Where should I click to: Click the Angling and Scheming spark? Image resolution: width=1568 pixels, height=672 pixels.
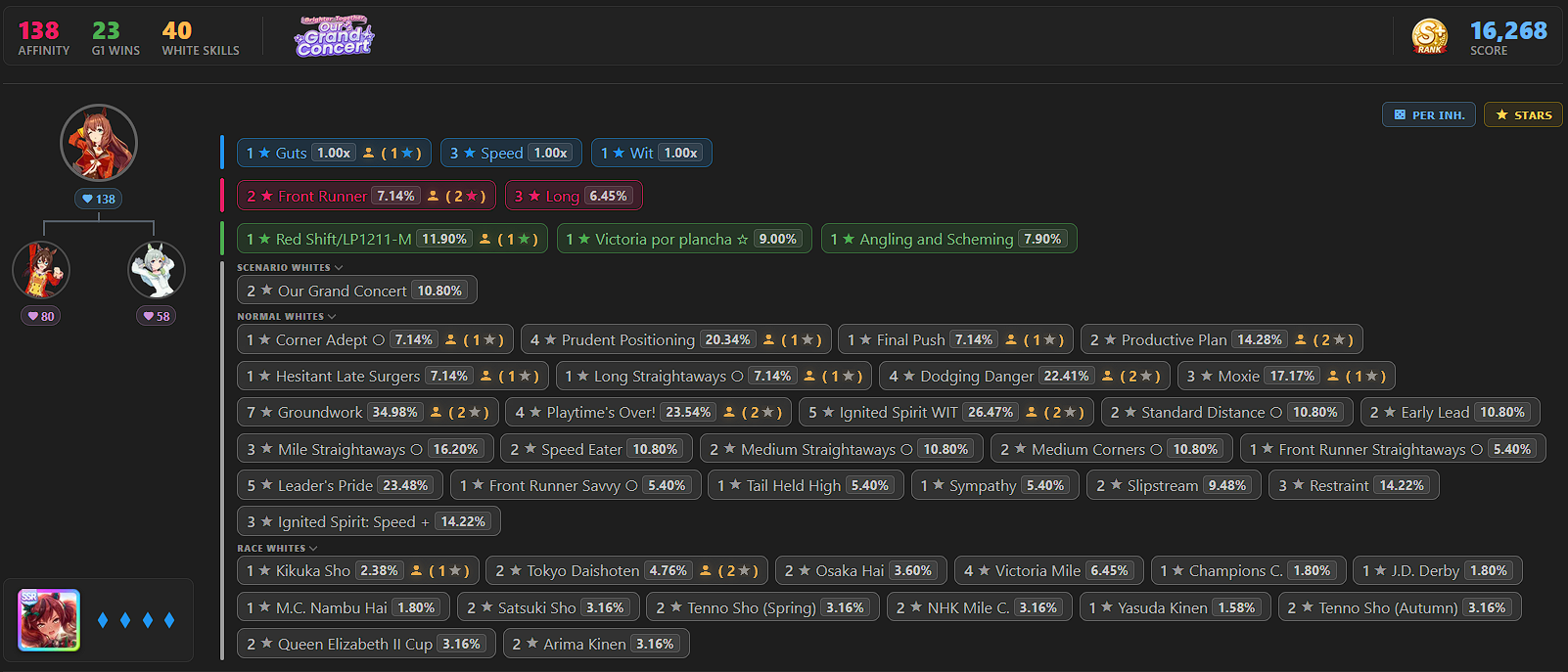pos(949,239)
